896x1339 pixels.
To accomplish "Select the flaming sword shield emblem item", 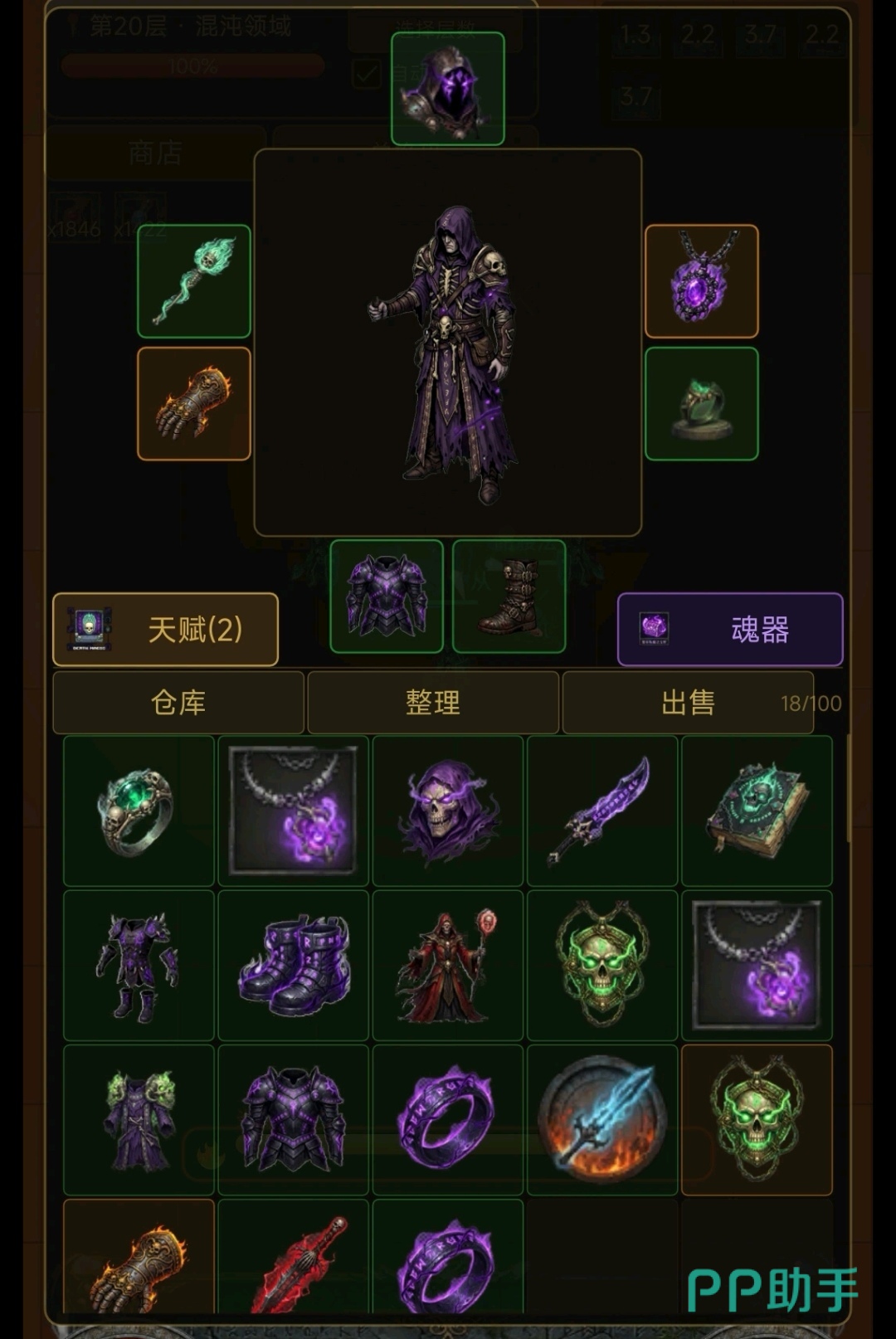I will pos(602,1120).
